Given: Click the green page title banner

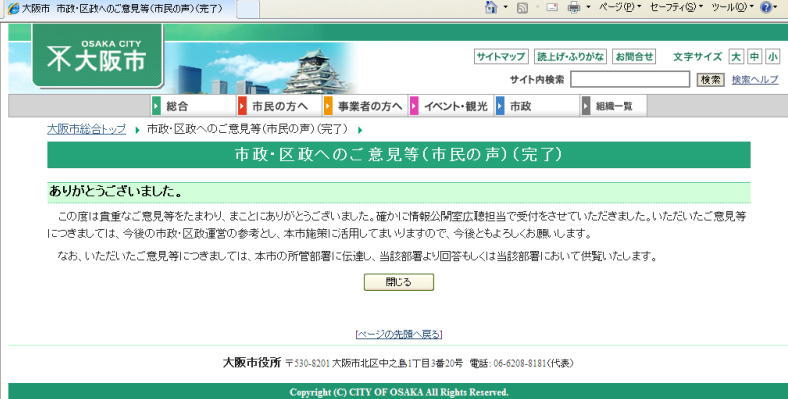Looking at the screenshot, I should tap(399, 154).
